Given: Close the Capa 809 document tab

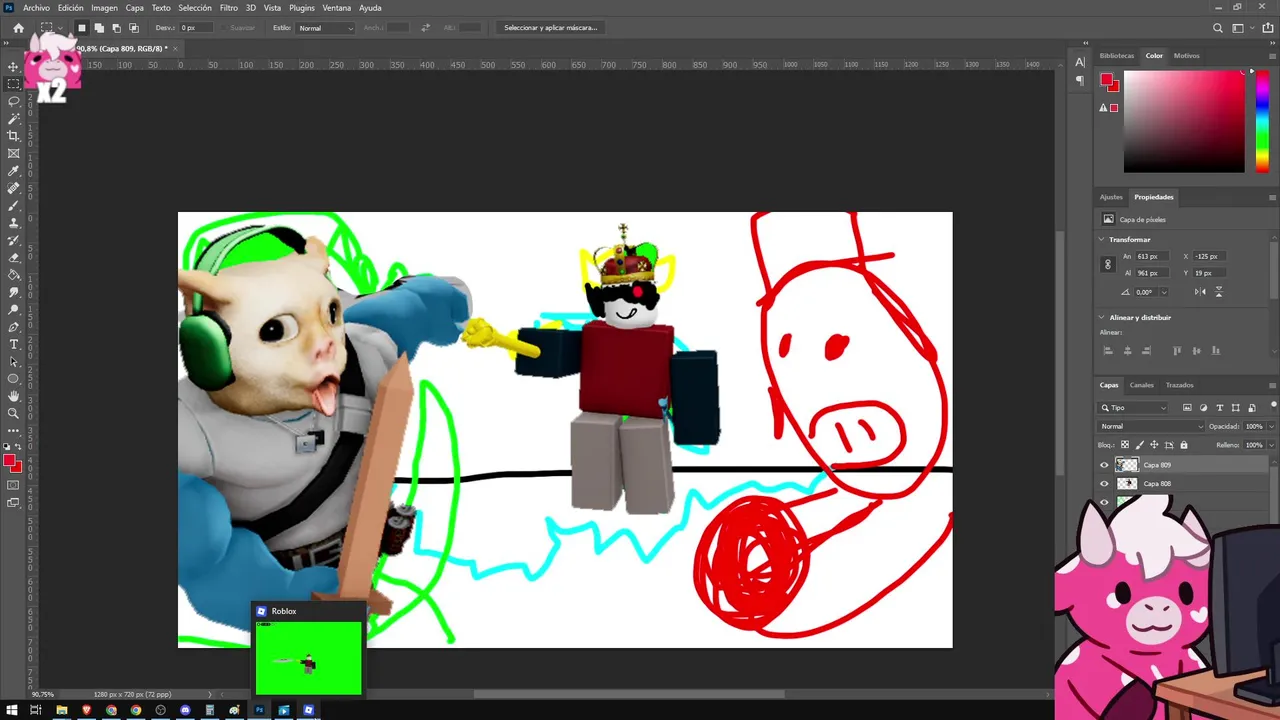Looking at the screenshot, I should [x=175, y=48].
